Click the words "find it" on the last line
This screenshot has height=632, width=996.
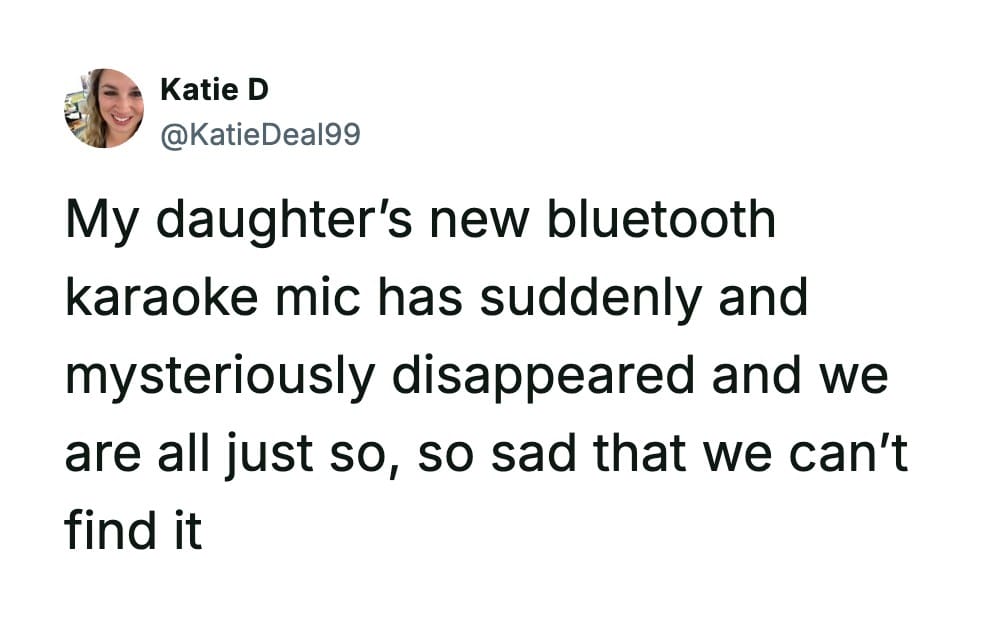pyautogui.click(x=133, y=531)
